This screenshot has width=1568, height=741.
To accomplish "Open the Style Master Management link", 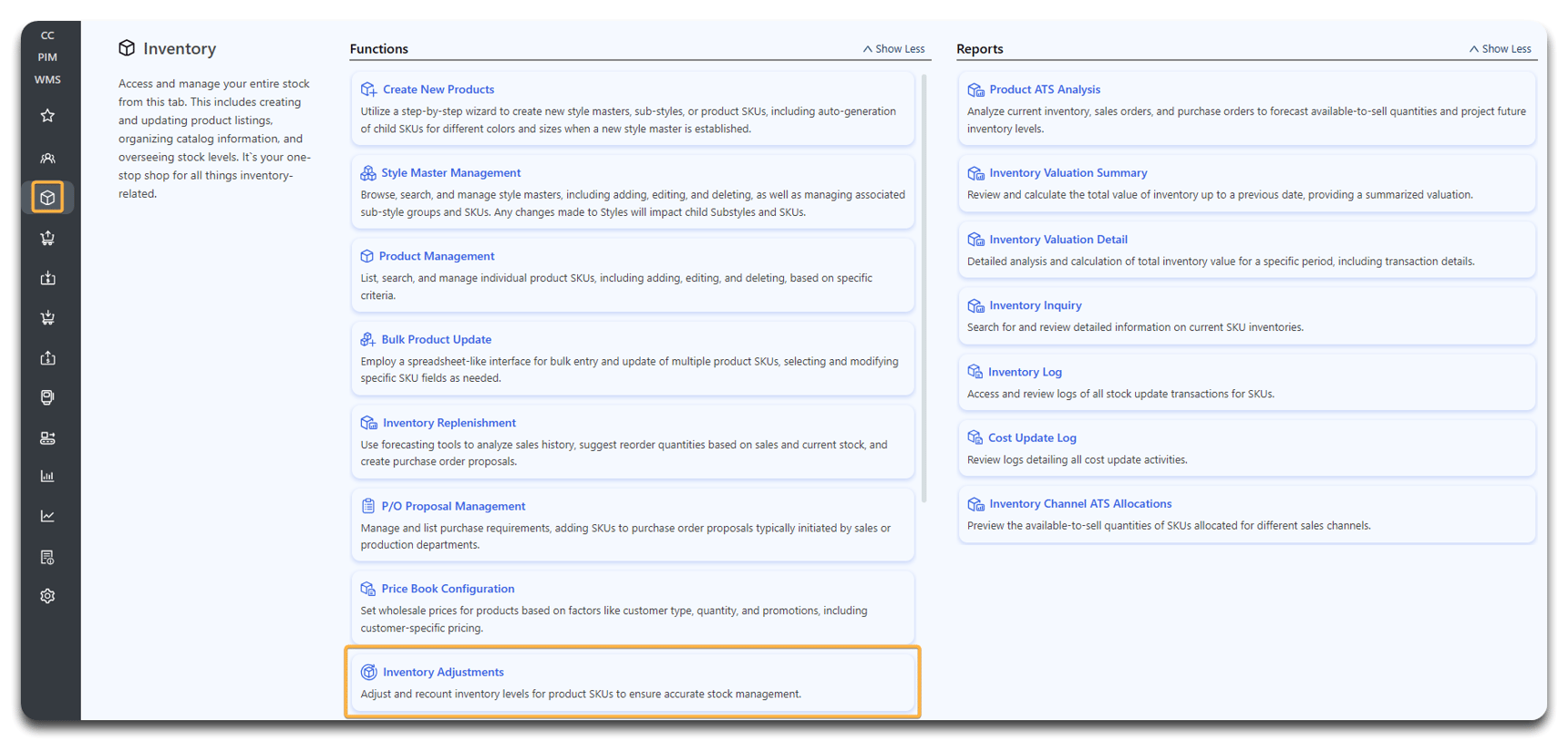I will coord(451,172).
